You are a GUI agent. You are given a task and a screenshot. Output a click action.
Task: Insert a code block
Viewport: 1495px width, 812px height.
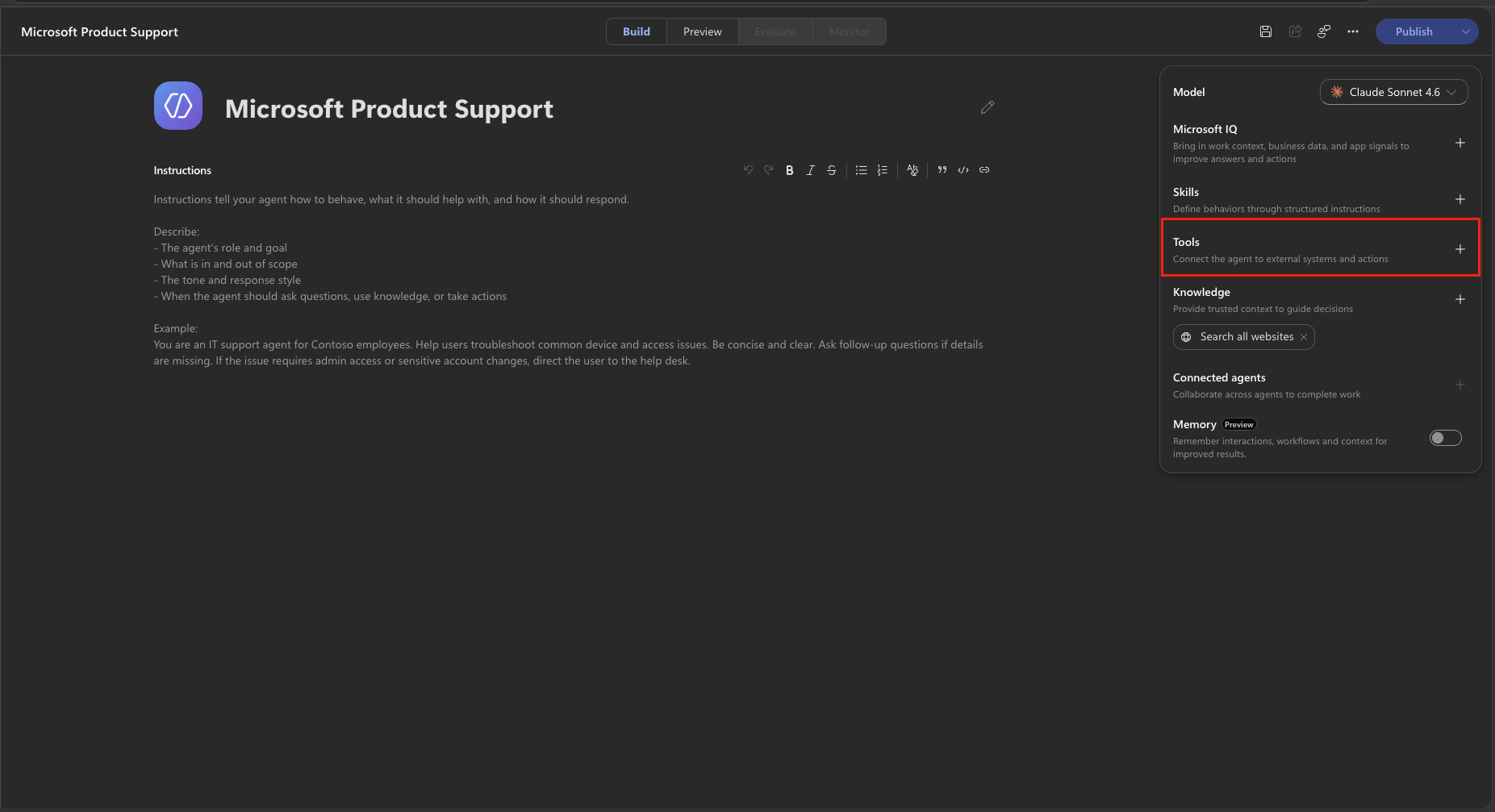(x=963, y=170)
